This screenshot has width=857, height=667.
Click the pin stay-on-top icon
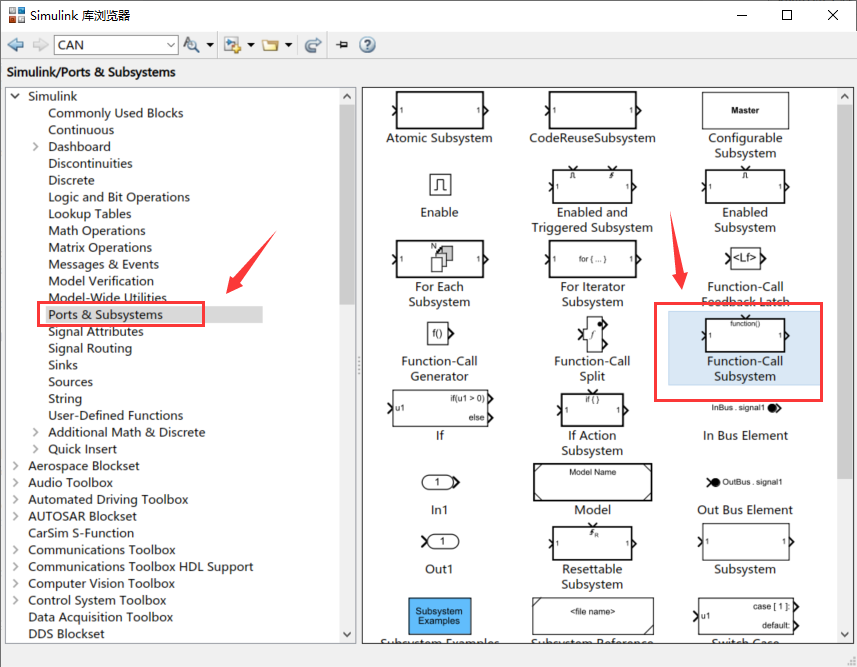point(342,45)
